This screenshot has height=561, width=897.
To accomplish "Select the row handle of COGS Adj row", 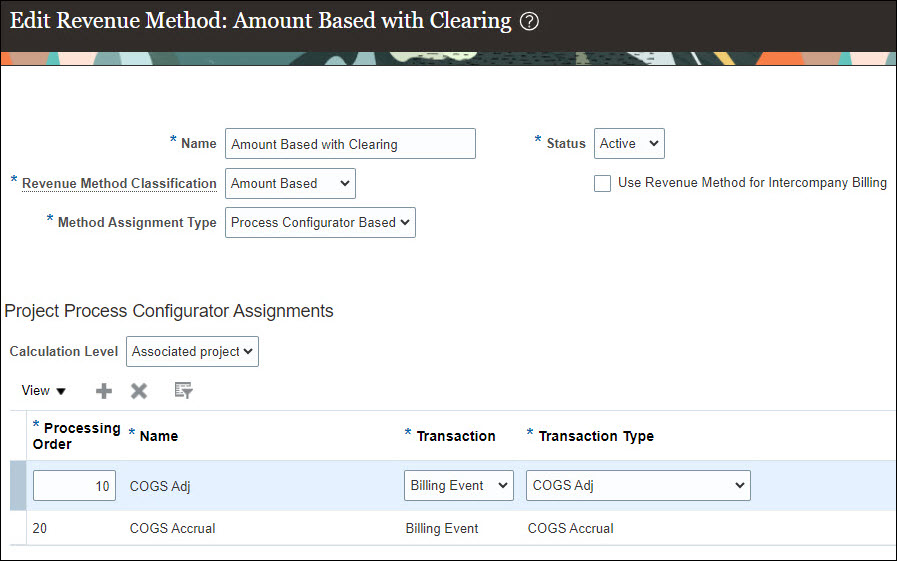I will click(18, 486).
